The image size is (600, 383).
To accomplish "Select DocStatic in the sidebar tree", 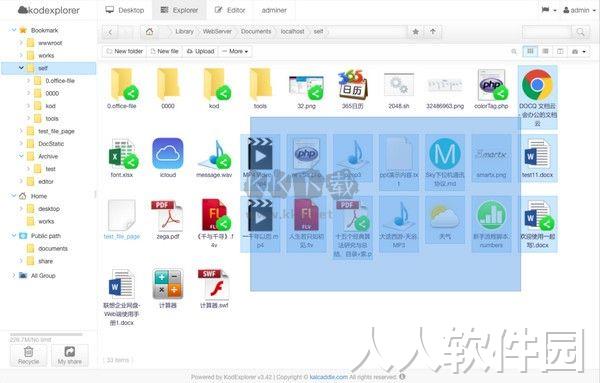I will point(51,144).
